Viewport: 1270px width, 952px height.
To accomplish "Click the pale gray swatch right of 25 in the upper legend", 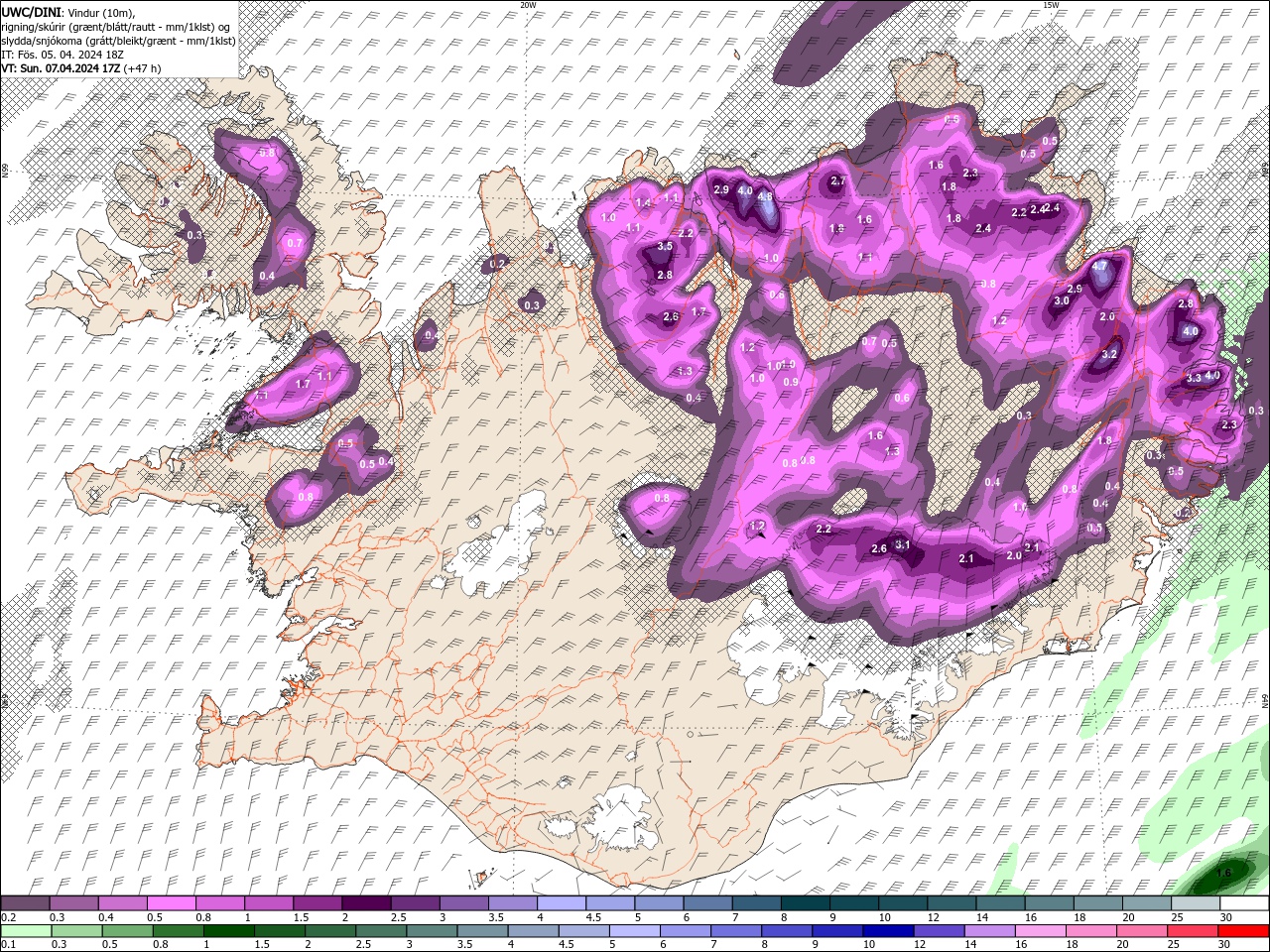I will coord(1195,903).
